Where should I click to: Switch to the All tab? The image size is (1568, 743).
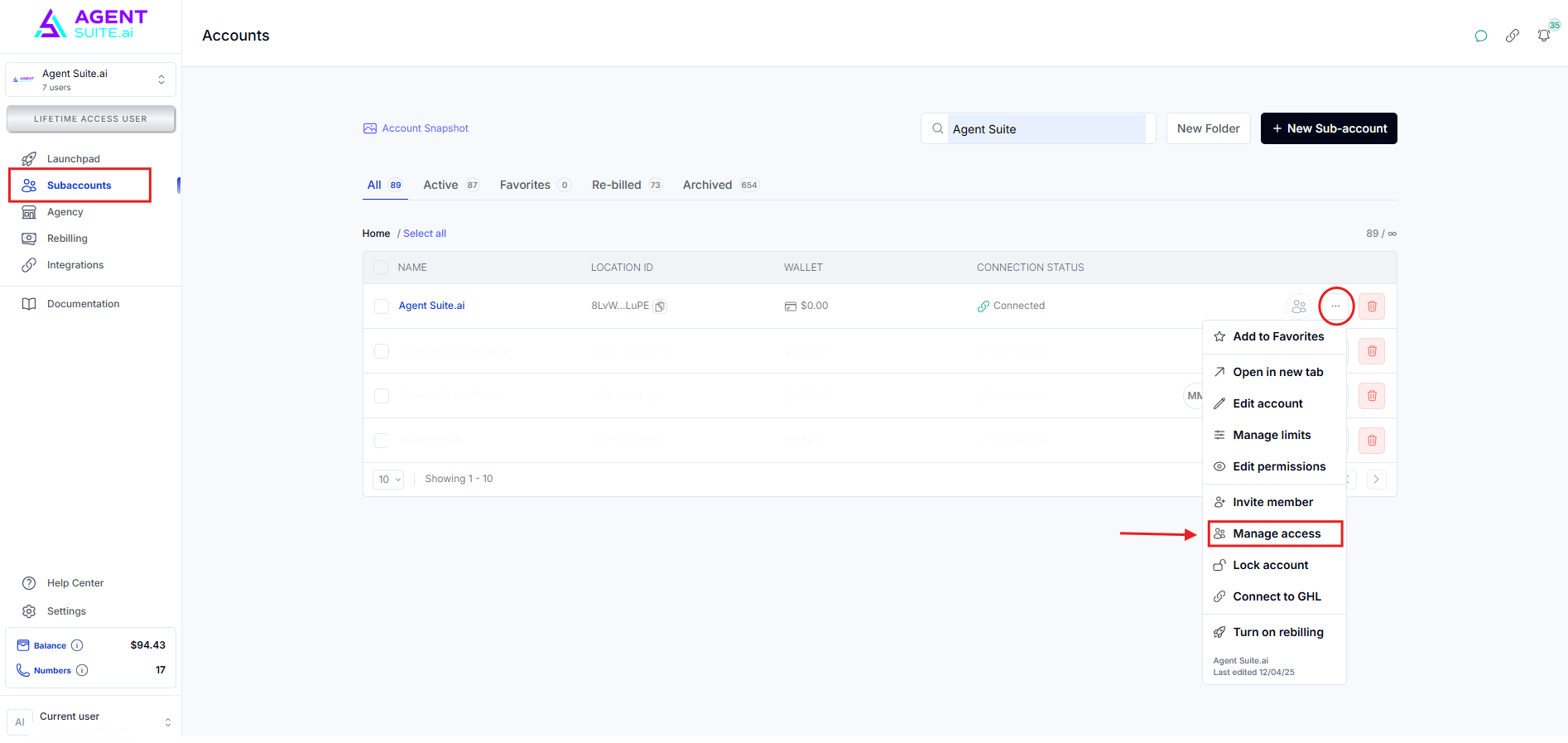[385, 185]
